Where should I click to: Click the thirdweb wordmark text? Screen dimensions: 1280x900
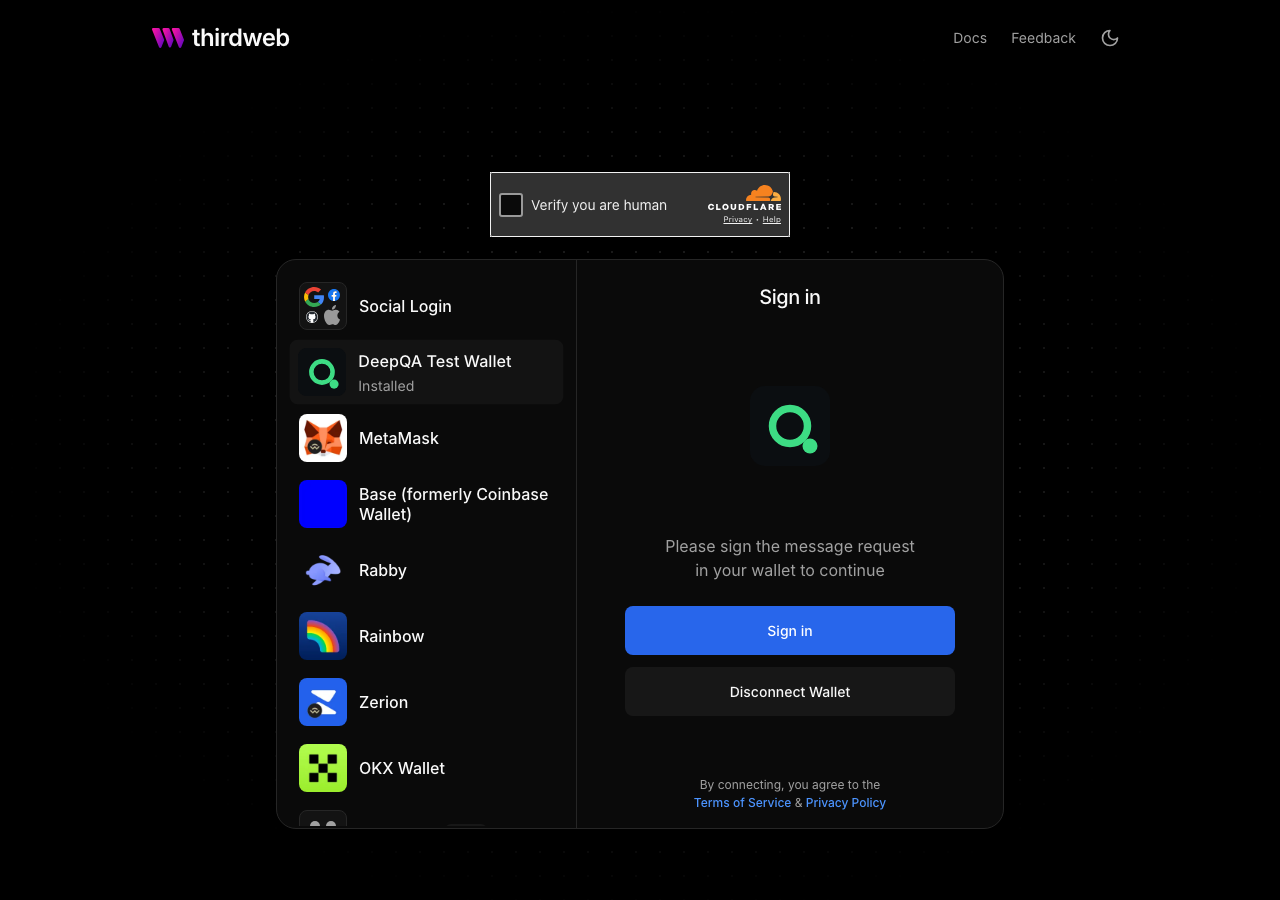click(x=240, y=38)
